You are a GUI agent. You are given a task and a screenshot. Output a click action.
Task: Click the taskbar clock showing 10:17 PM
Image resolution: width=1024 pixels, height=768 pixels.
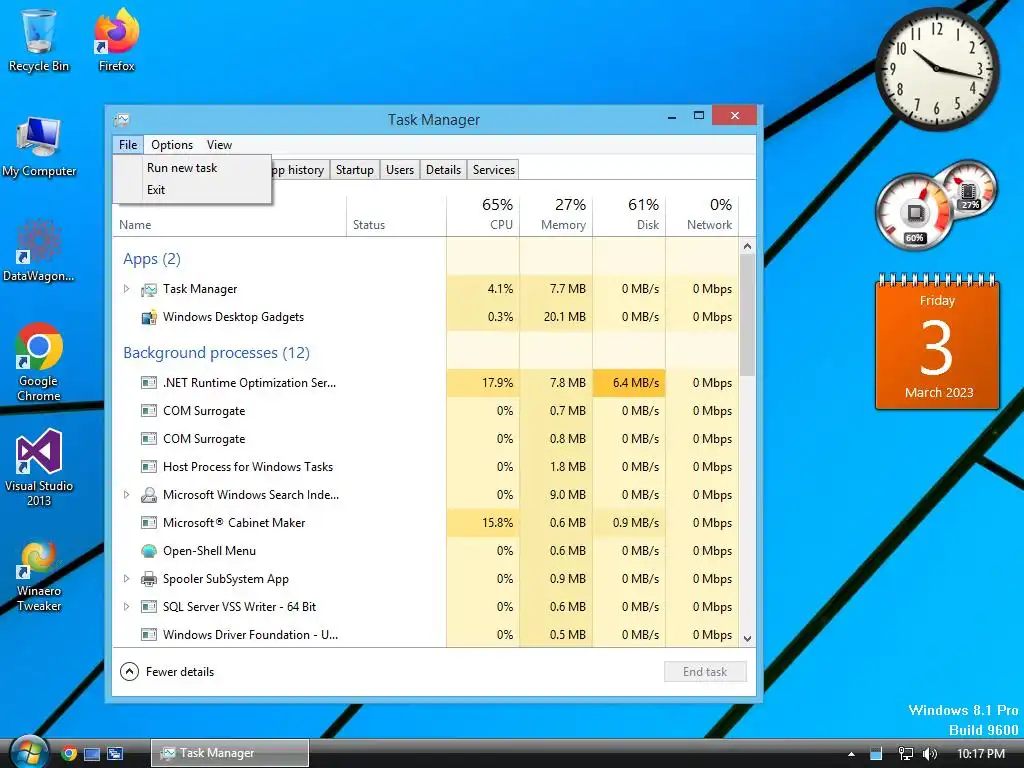tap(981, 754)
